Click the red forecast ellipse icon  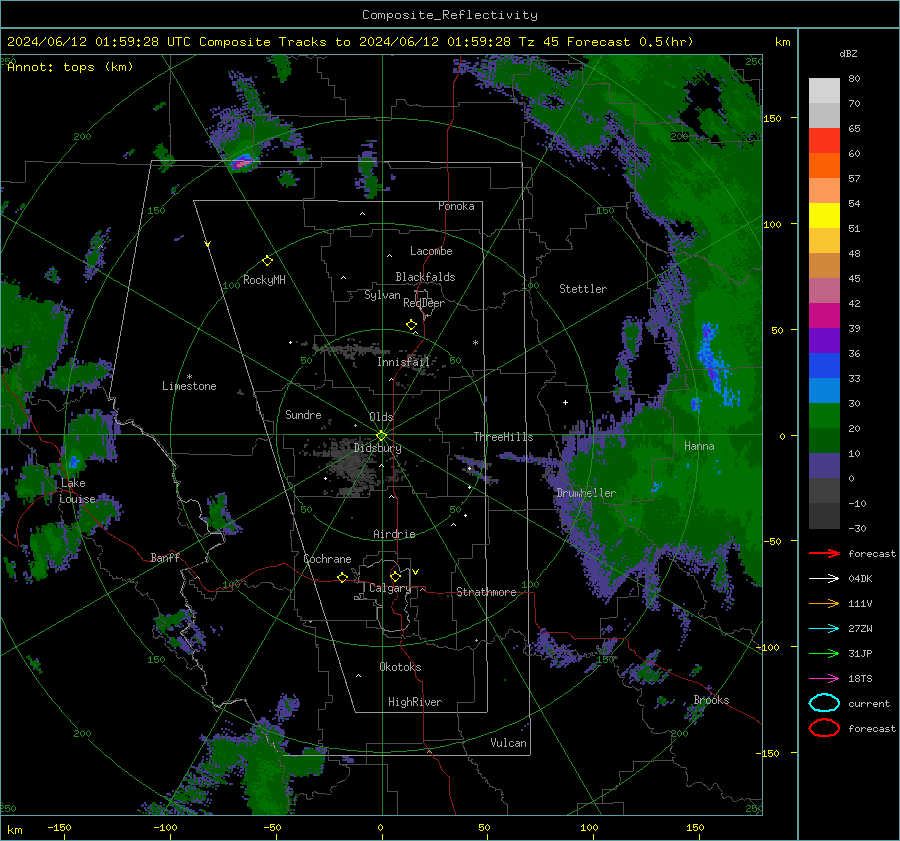pos(824,728)
